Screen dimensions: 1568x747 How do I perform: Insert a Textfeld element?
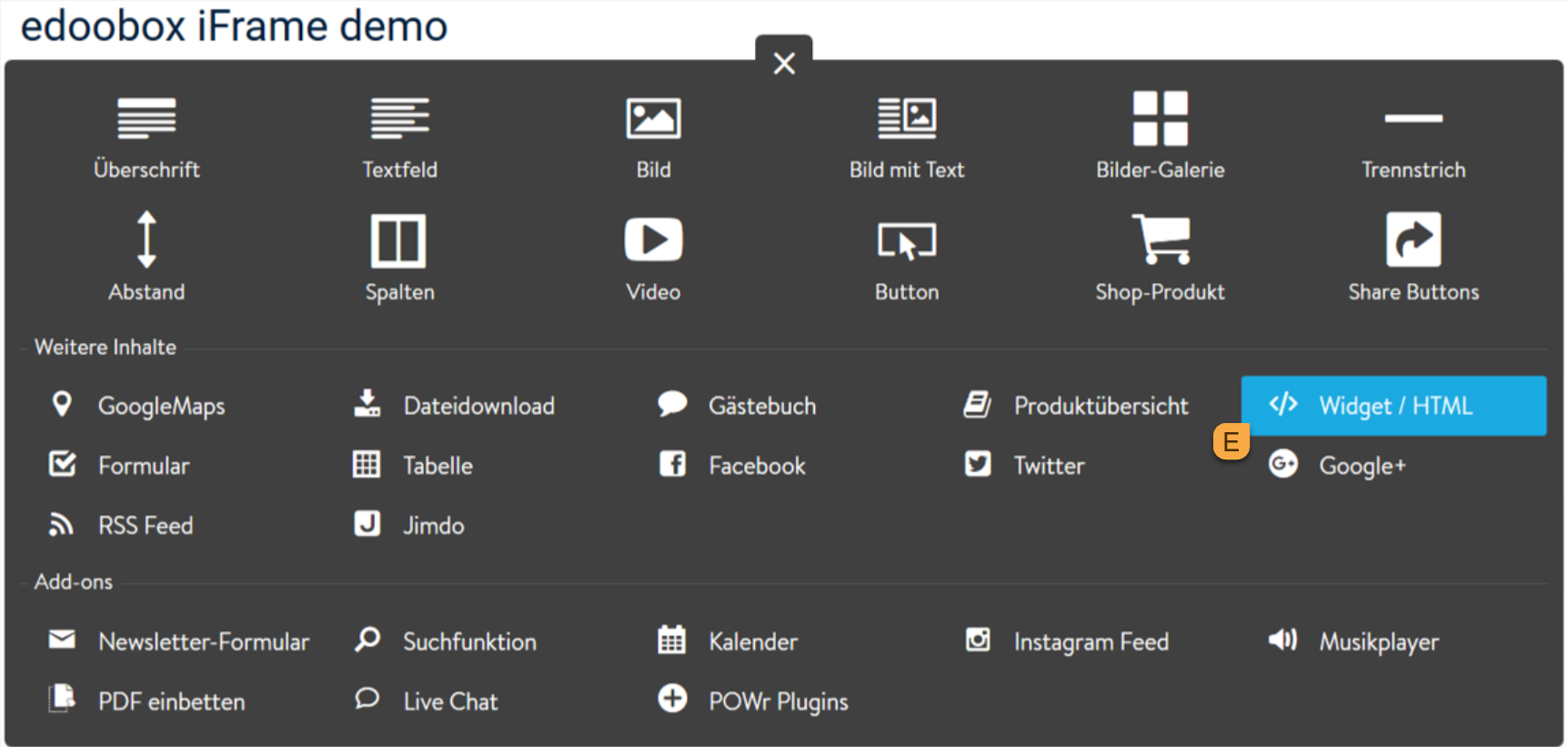[x=399, y=135]
